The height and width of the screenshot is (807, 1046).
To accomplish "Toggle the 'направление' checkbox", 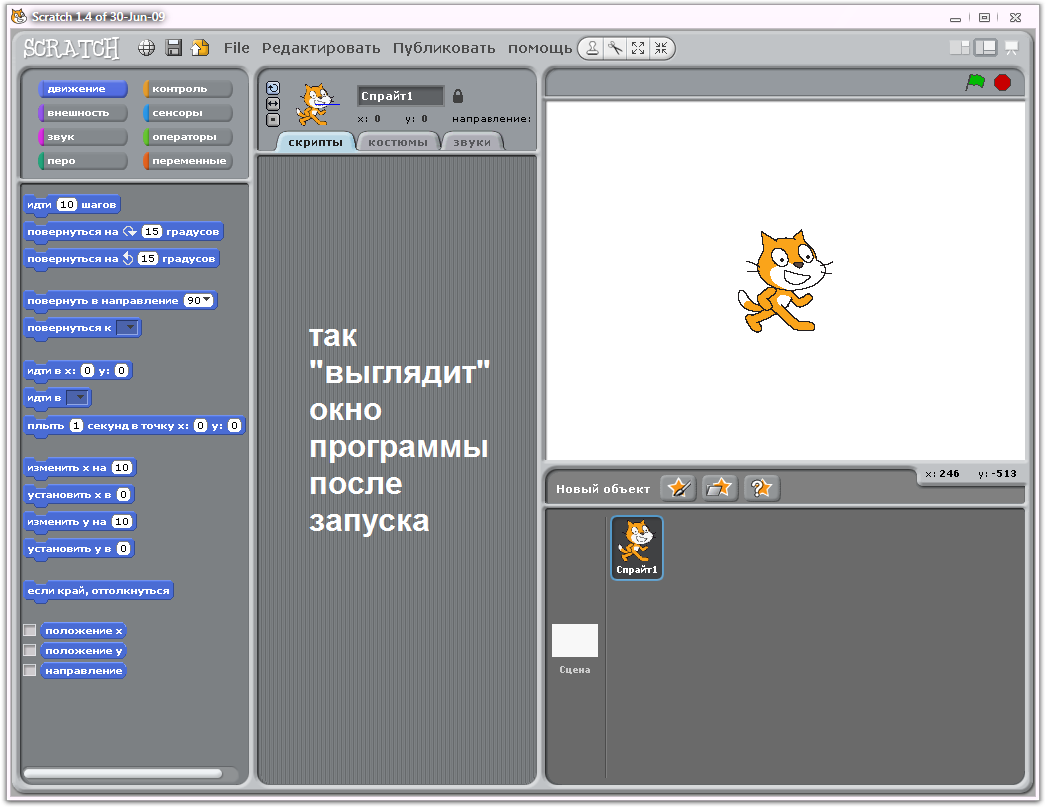I will 29,670.
